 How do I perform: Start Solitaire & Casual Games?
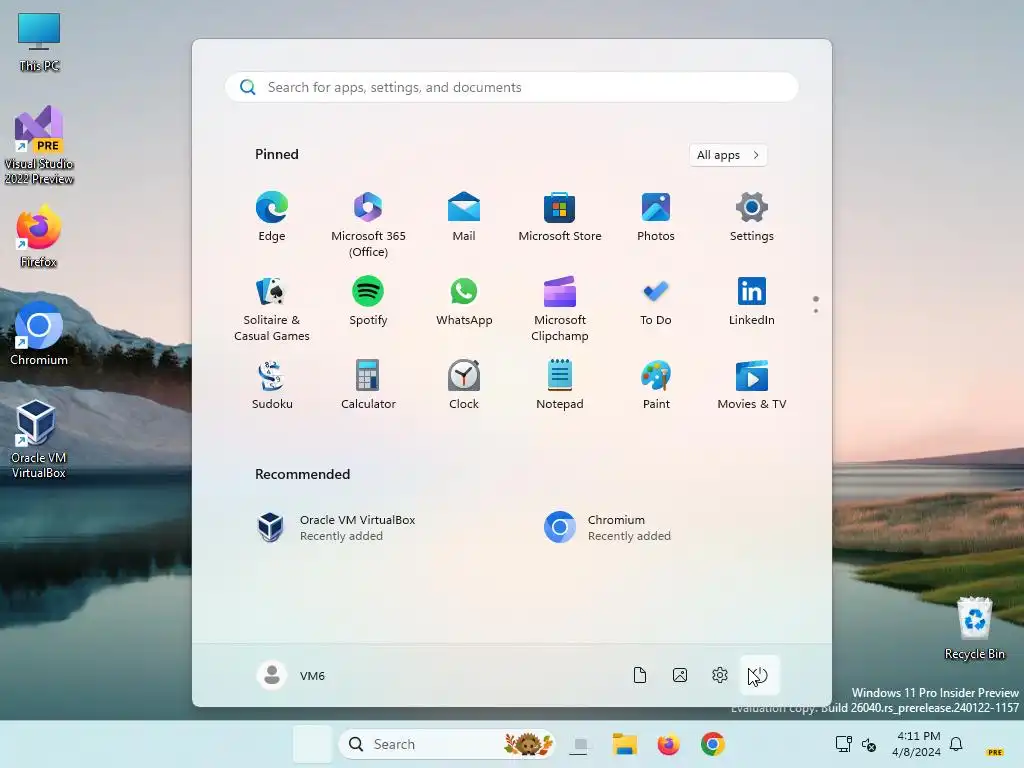(x=272, y=309)
